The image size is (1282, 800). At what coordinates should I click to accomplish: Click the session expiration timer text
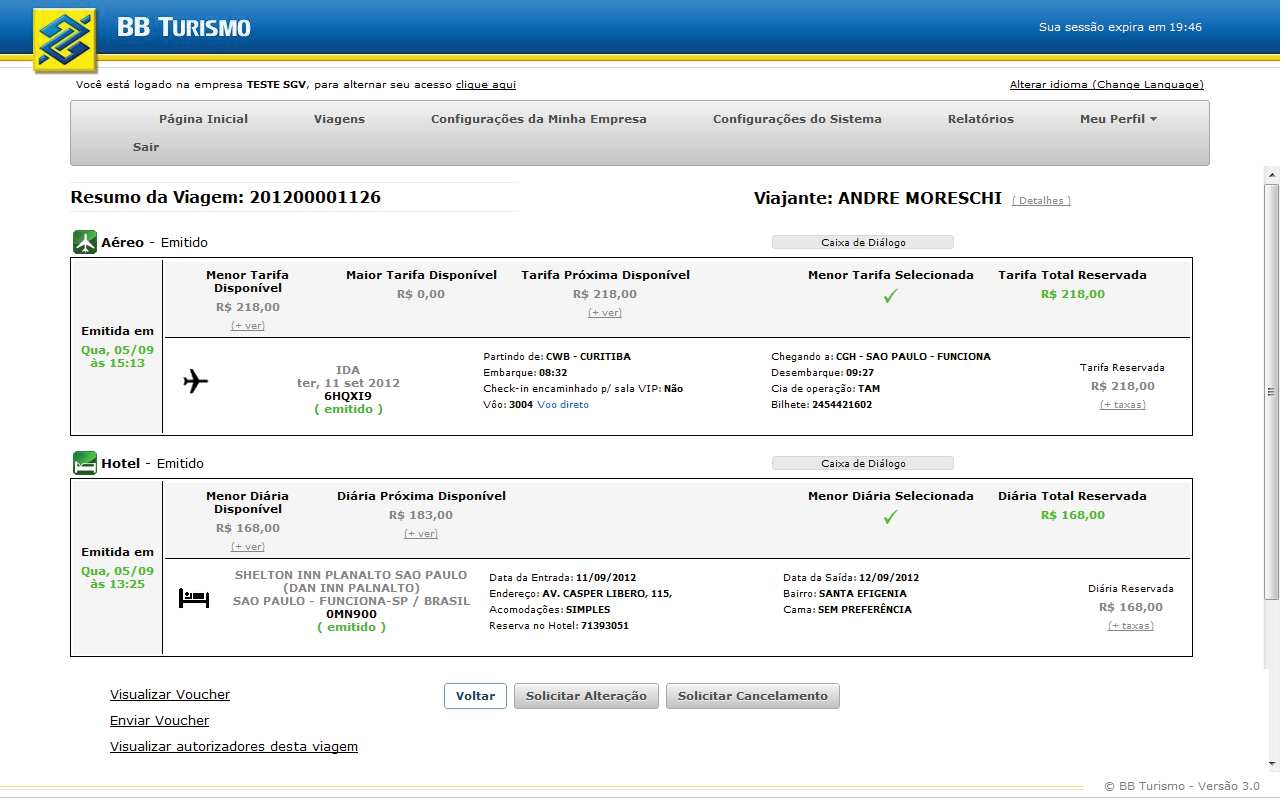[x=1120, y=27]
